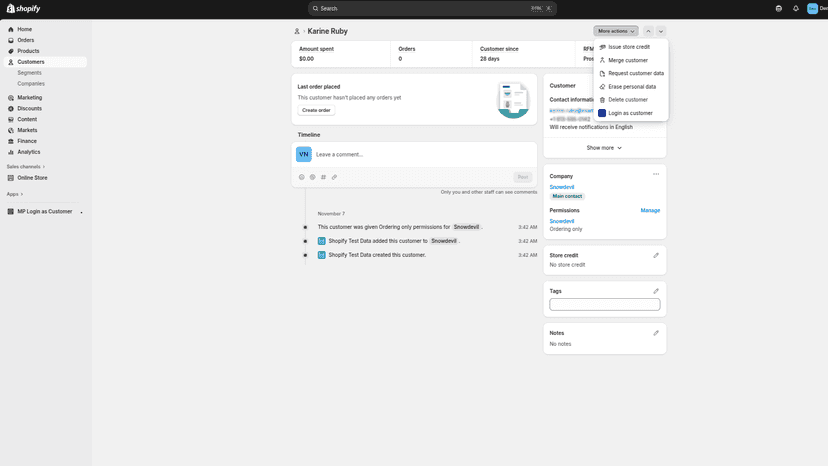This screenshot has height=466, width=828.
Task: Insert an emoji in the comment
Action: pos(302,178)
